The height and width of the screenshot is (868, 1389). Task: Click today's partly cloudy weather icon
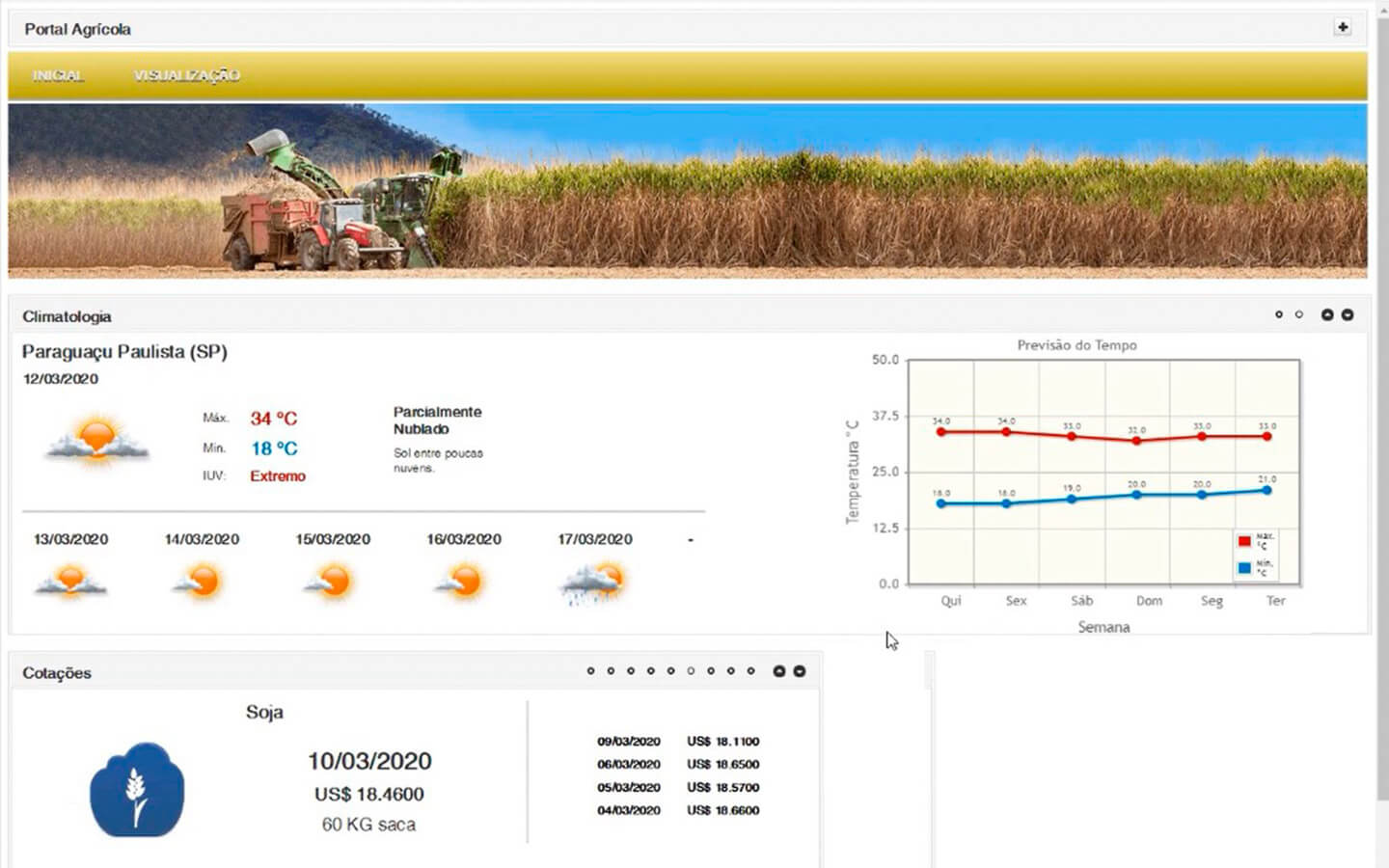point(97,441)
